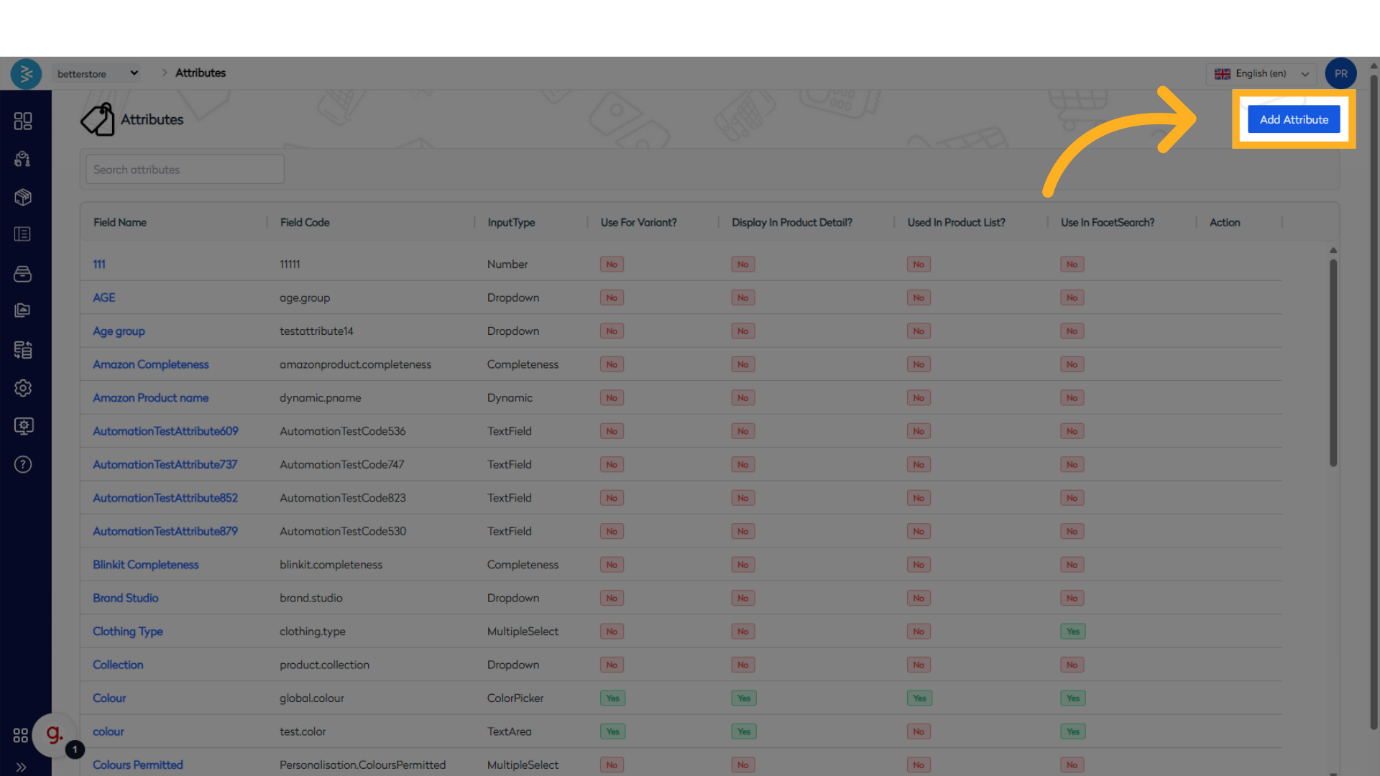The image size is (1380, 776).
Task: Click the Attributes breadcrumb item
Action: click(200, 73)
